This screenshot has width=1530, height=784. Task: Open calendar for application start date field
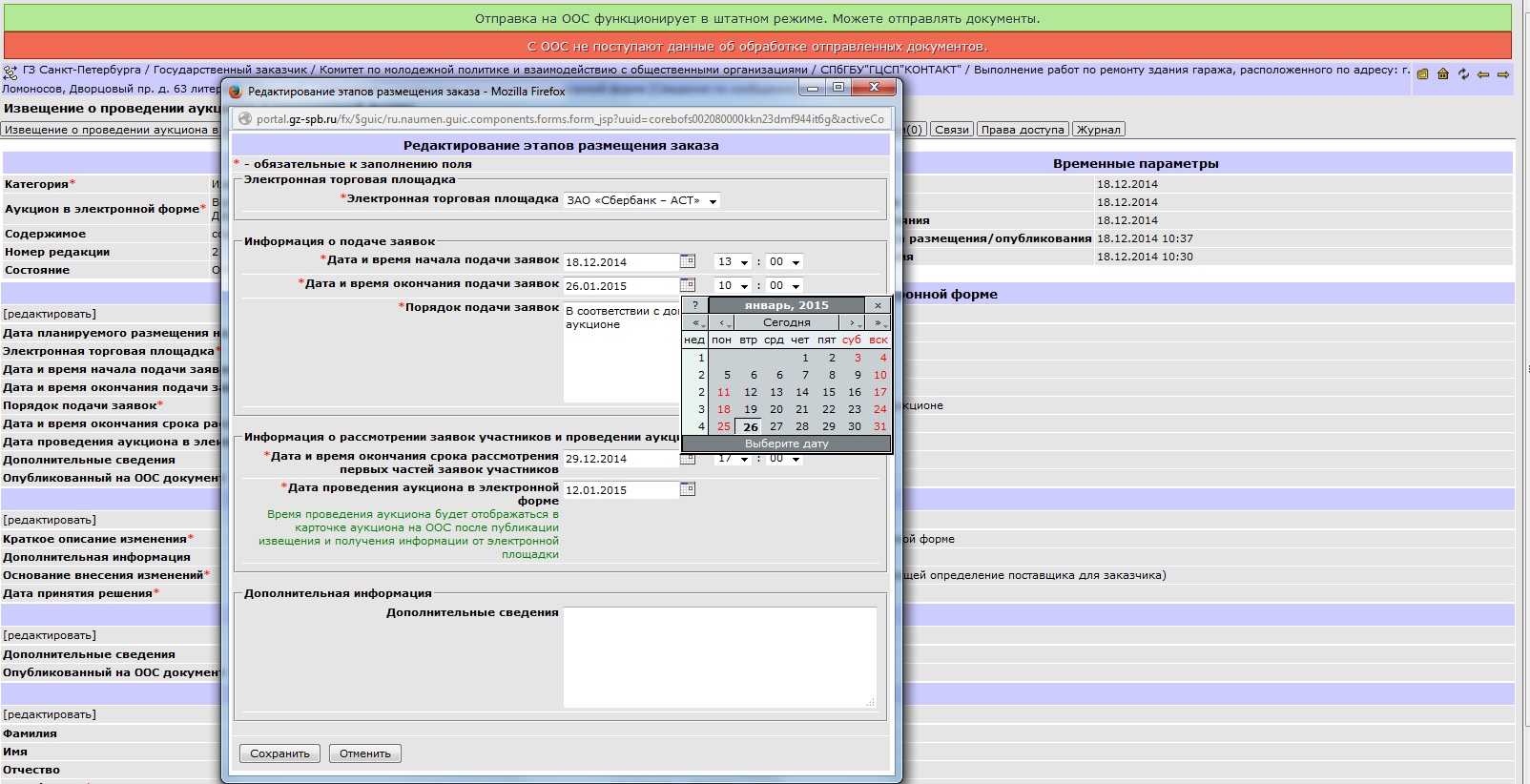[688, 261]
